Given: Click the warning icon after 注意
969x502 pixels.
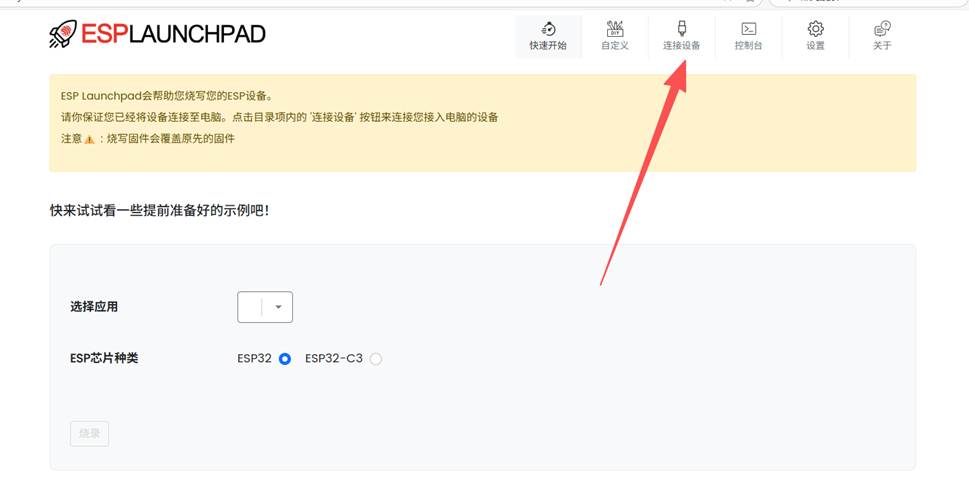Looking at the screenshot, I should click(90, 139).
